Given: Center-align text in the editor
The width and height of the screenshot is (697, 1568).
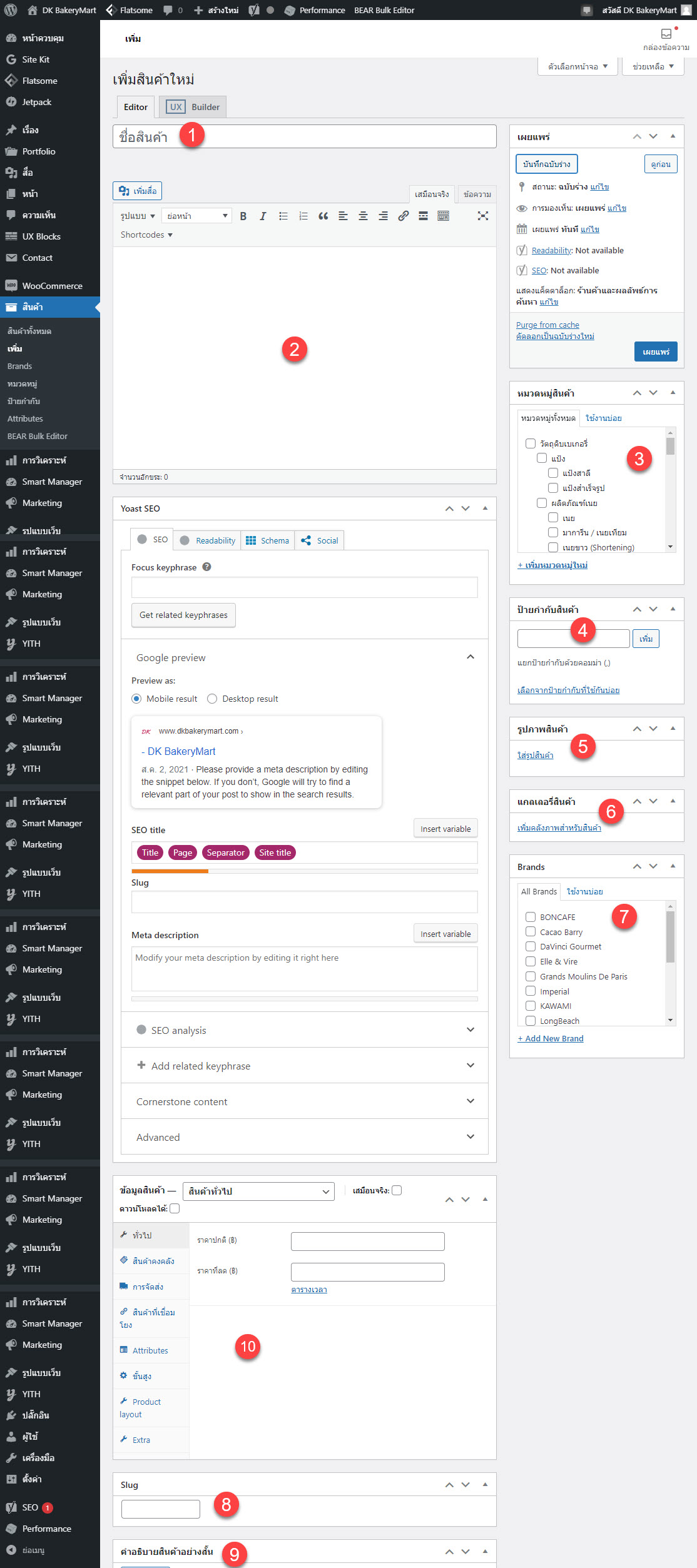Looking at the screenshot, I should 363,216.
